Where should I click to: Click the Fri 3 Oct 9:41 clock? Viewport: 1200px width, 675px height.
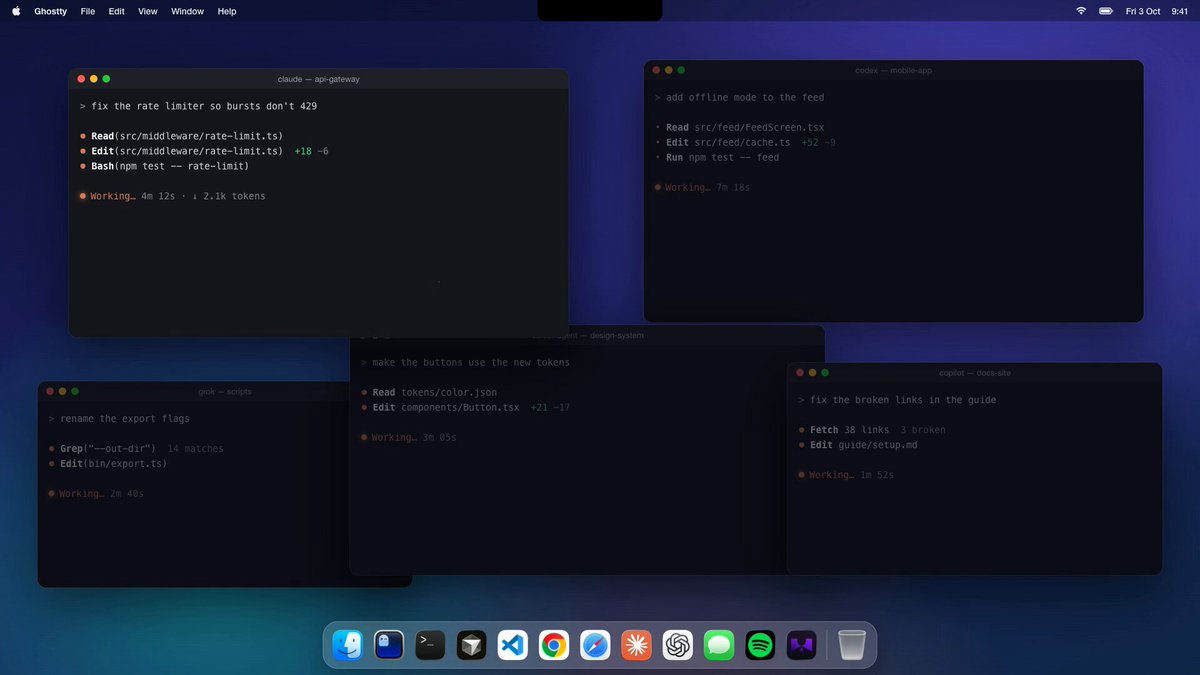[x=1157, y=11]
